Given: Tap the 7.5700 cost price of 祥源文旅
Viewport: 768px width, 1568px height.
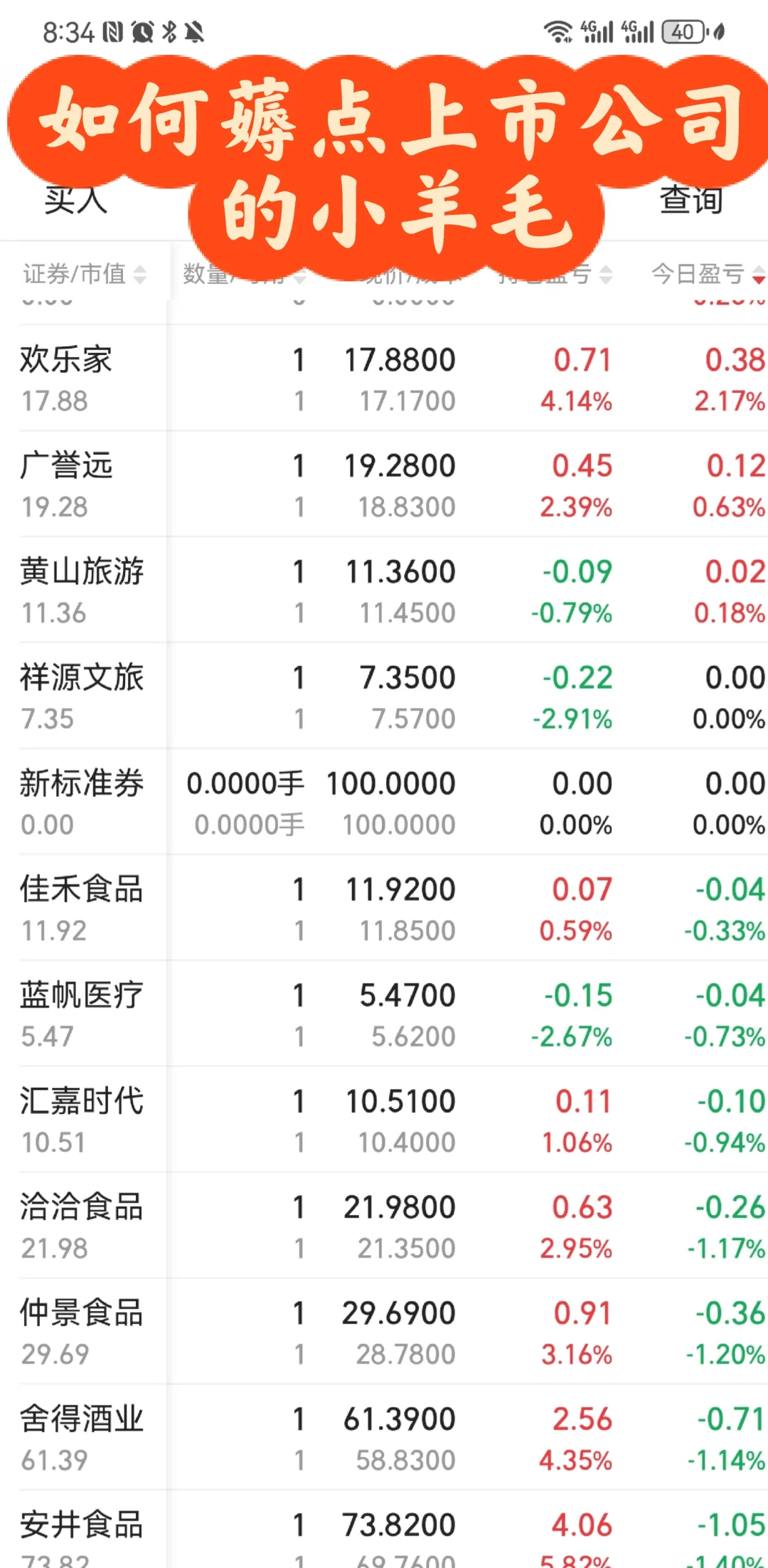Looking at the screenshot, I should click(x=413, y=719).
